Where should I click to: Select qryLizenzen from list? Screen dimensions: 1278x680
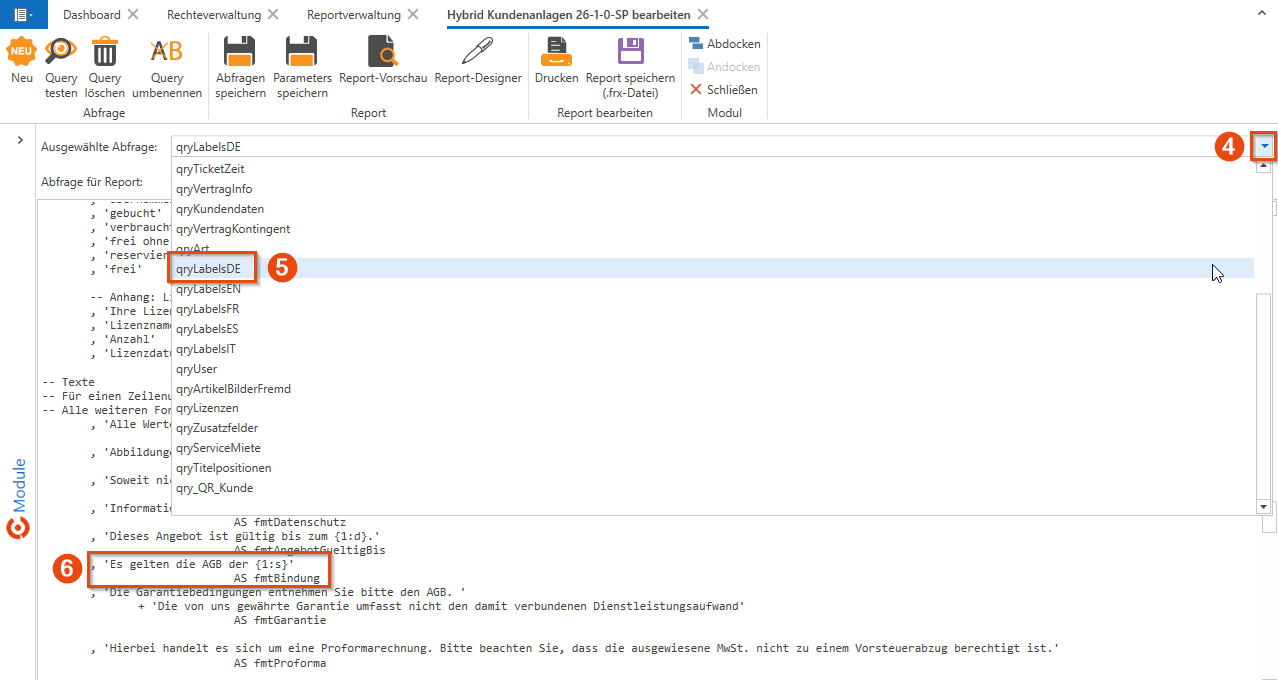713,408
